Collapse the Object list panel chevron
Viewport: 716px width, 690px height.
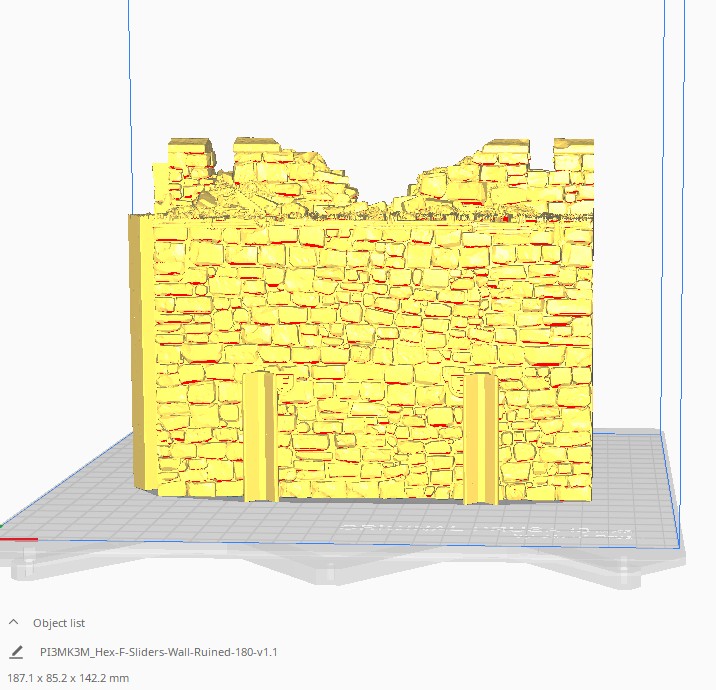(14, 622)
